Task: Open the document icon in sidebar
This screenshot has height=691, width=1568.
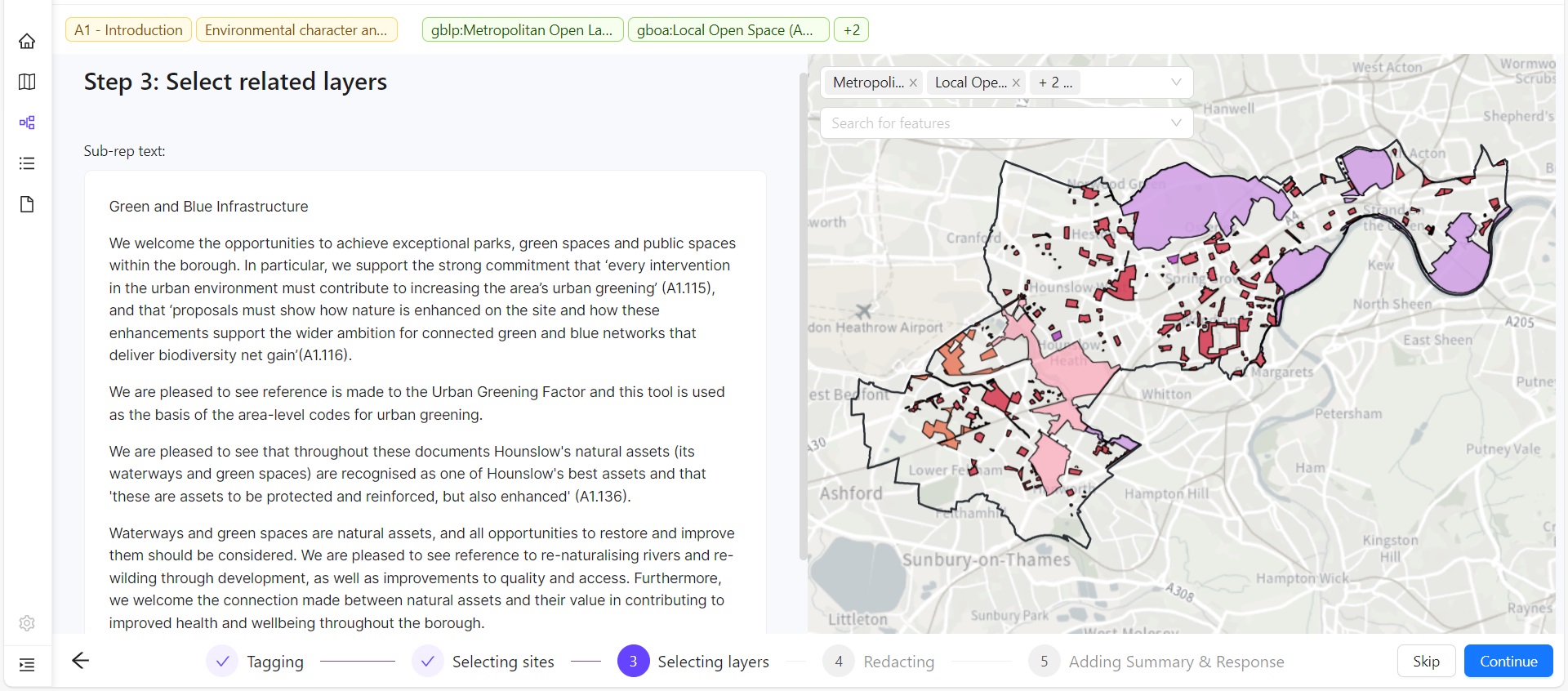Action: tap(27, 204)
